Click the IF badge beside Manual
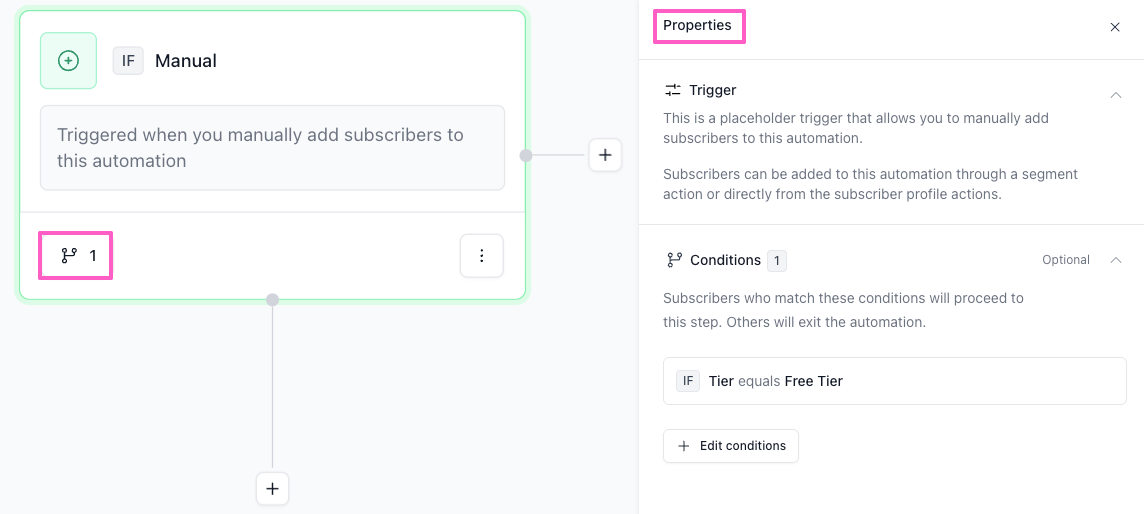Viewport: 1144px width, 514px height. click(x=128, y=61)
